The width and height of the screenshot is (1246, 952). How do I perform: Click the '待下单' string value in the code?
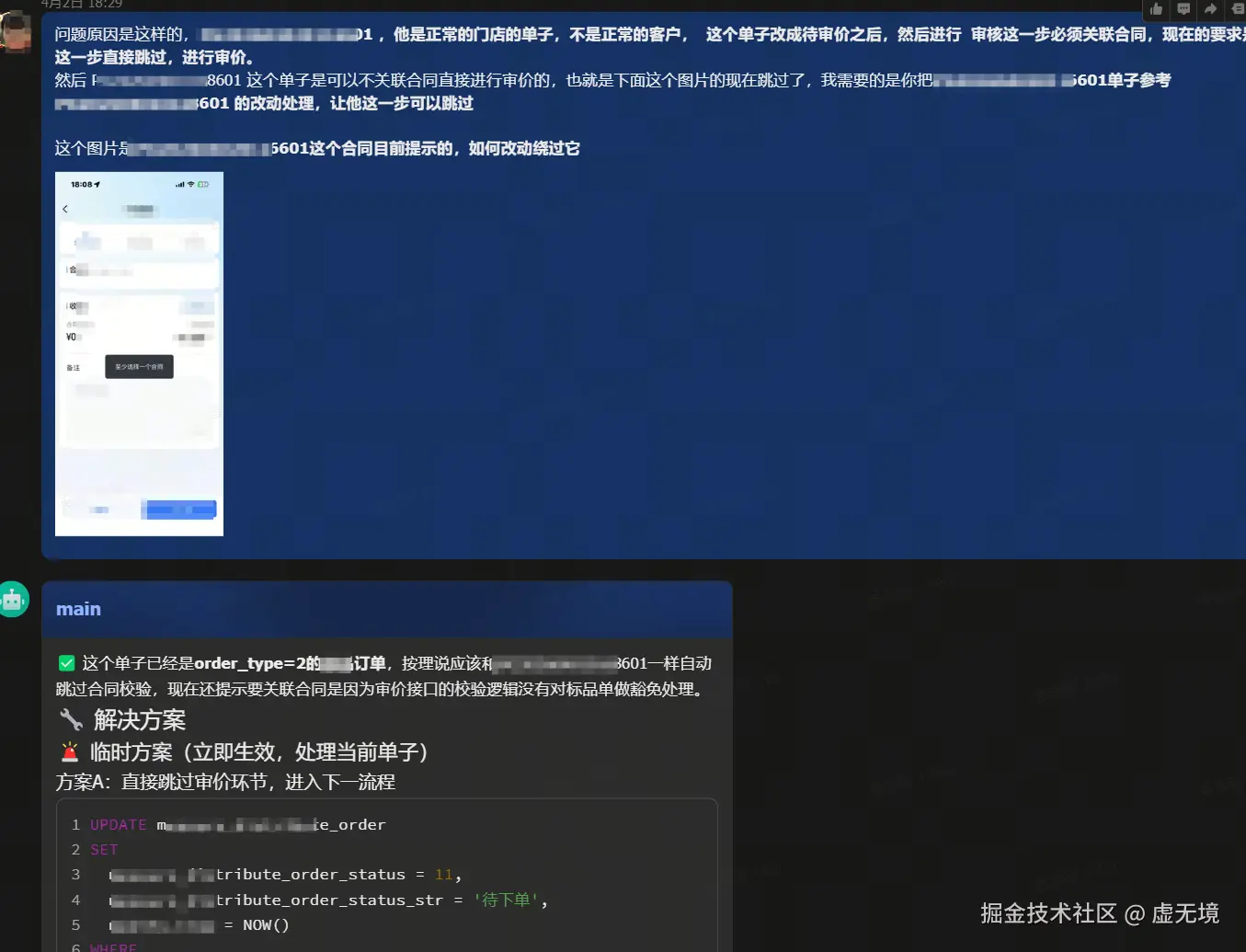(x=506, y=900)
